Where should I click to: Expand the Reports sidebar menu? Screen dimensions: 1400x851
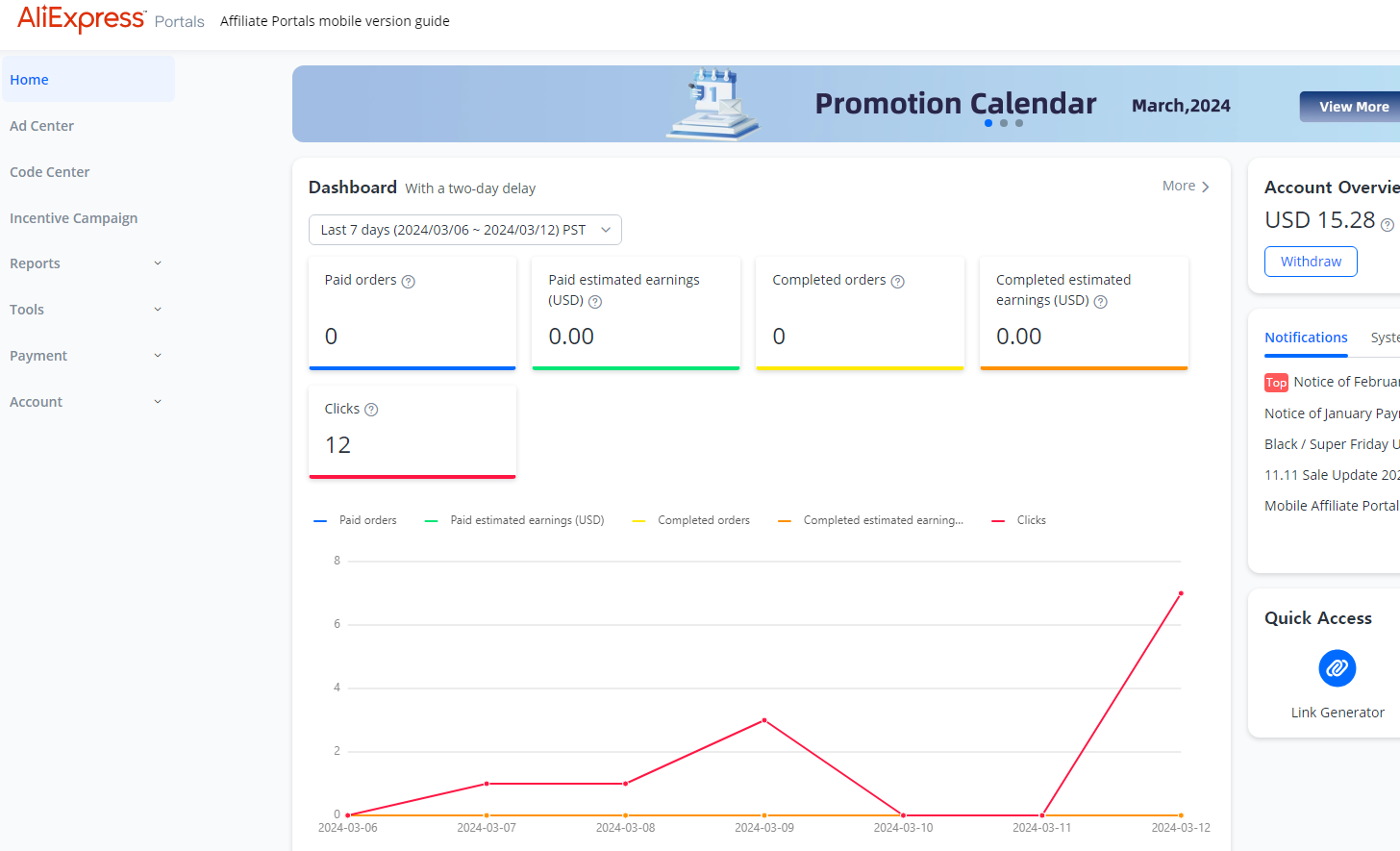(x=87, y=263)
